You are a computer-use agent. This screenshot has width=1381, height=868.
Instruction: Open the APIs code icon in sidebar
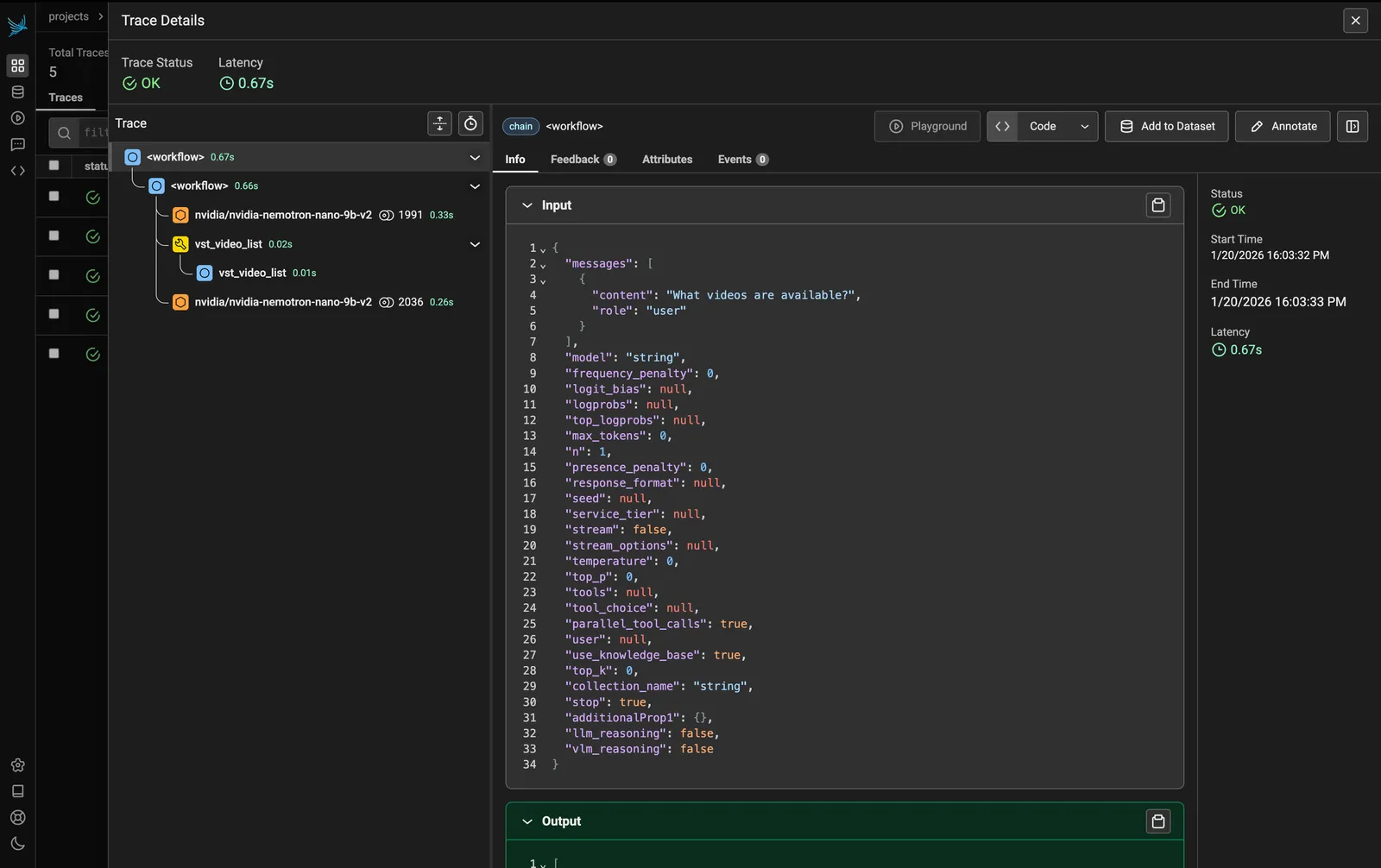[x=17, y=171]
